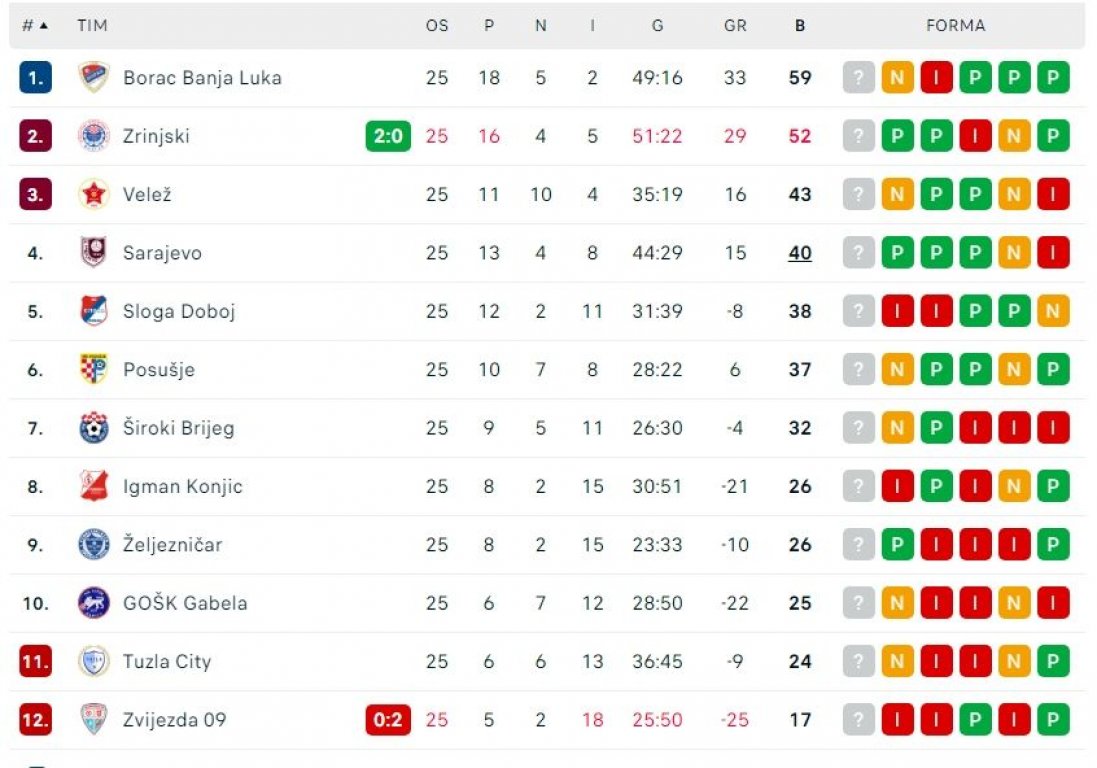Click Zrinjski's live 2:0 score badge
1097x768 pixels.
[x=388, y=136]
